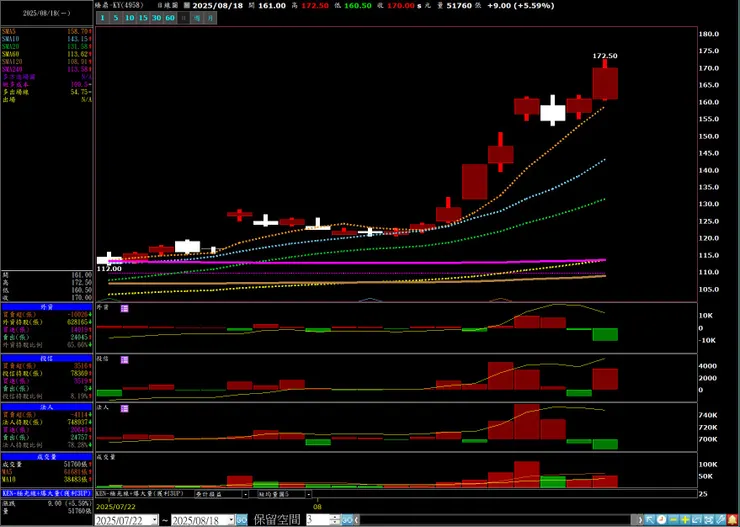Click the date box 2025/08/18 at the top left
Image resolution: width=740 pixels, height=527 pixels.
(x=46, y=13)
